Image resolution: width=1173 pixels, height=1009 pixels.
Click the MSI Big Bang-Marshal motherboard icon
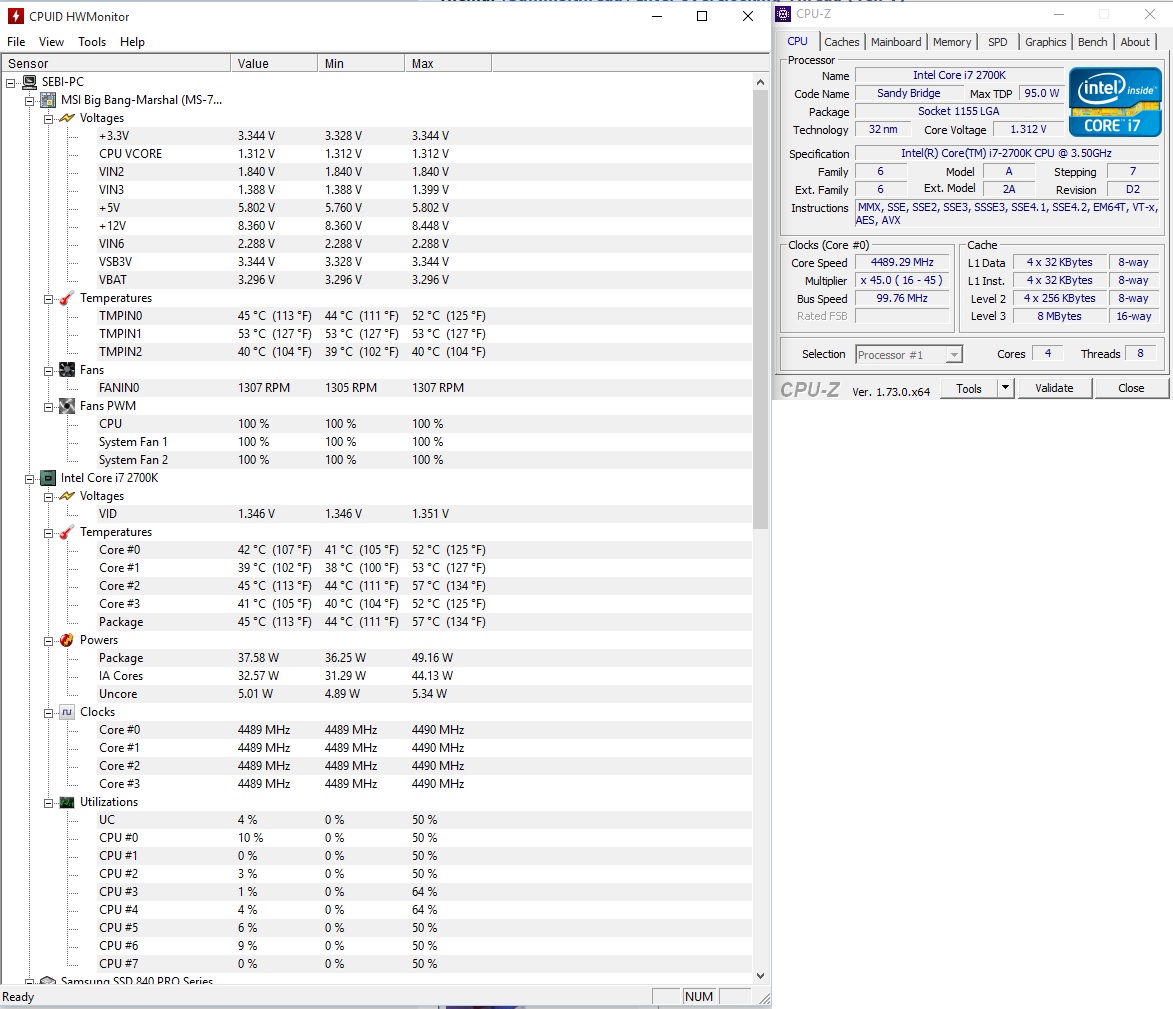48,99
